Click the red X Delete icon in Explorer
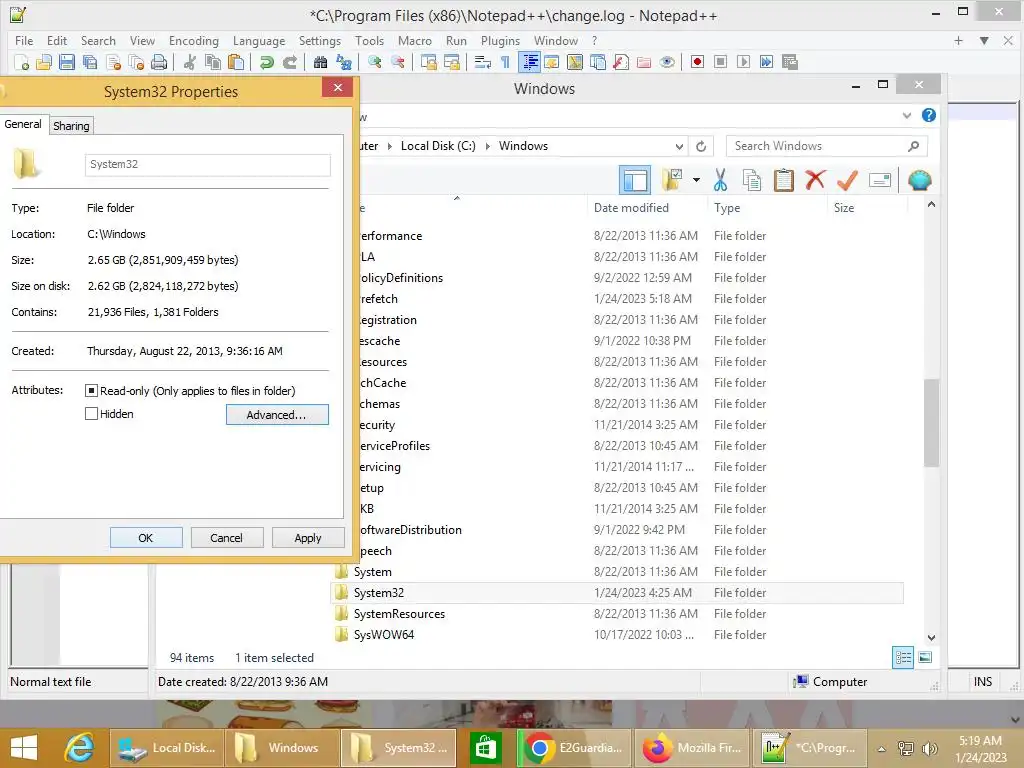 (x=815, y=180)
